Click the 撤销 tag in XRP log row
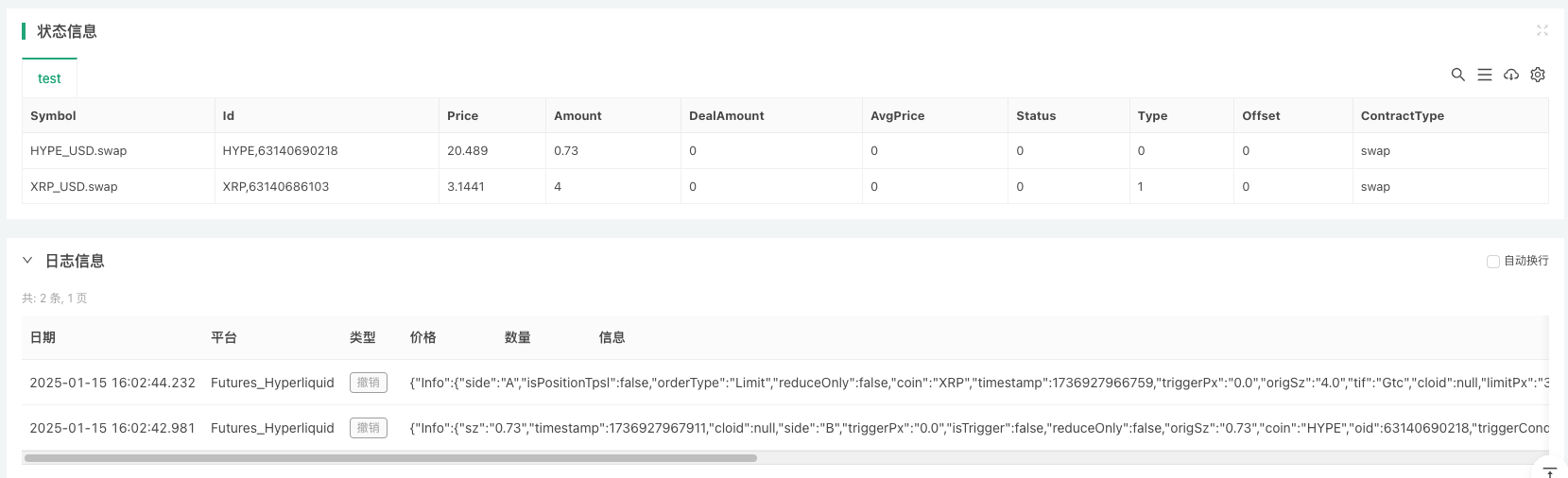Image resolution: width=1568 pixels, height=478 pixels. [368, 383]
